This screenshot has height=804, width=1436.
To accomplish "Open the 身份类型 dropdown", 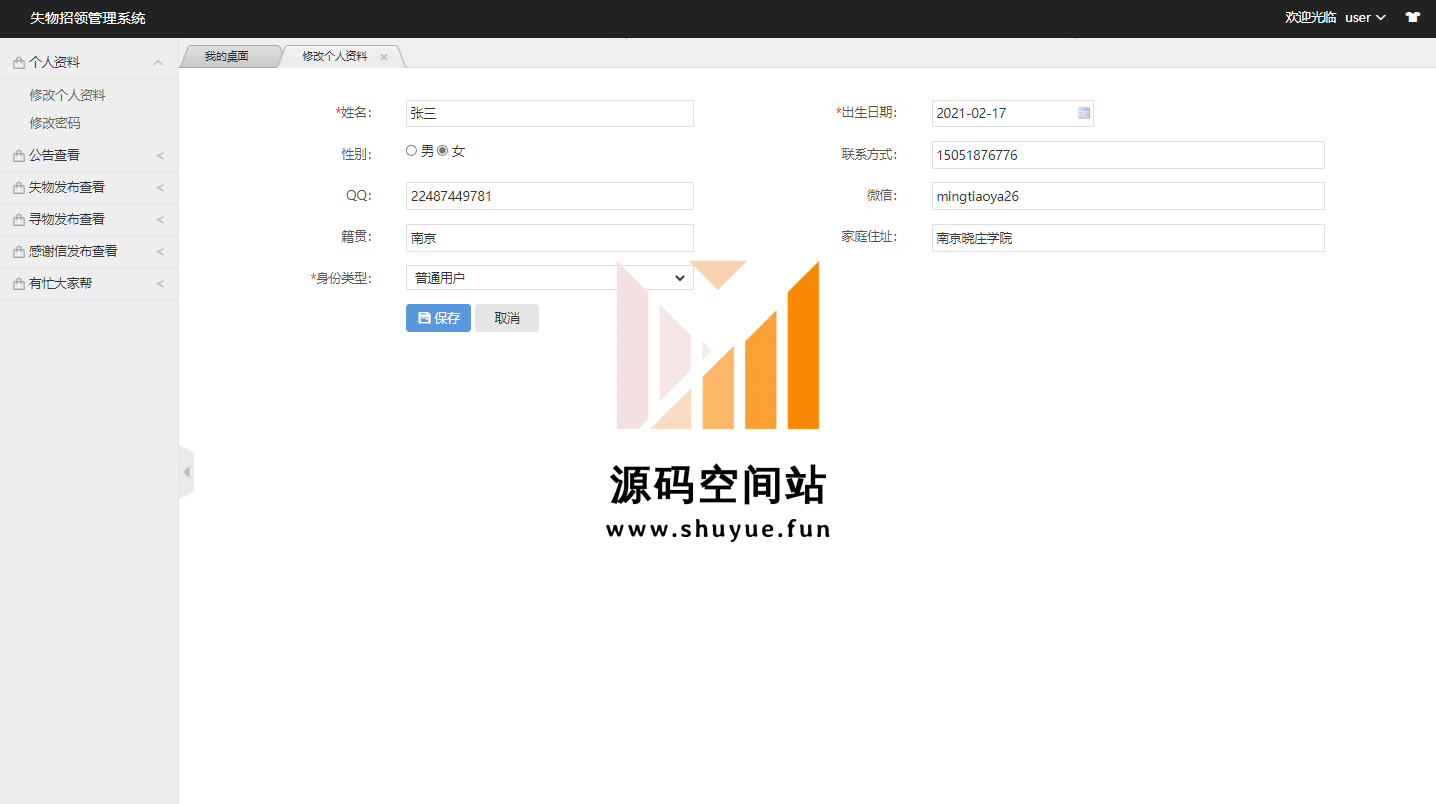I will (x=550, y=278).
